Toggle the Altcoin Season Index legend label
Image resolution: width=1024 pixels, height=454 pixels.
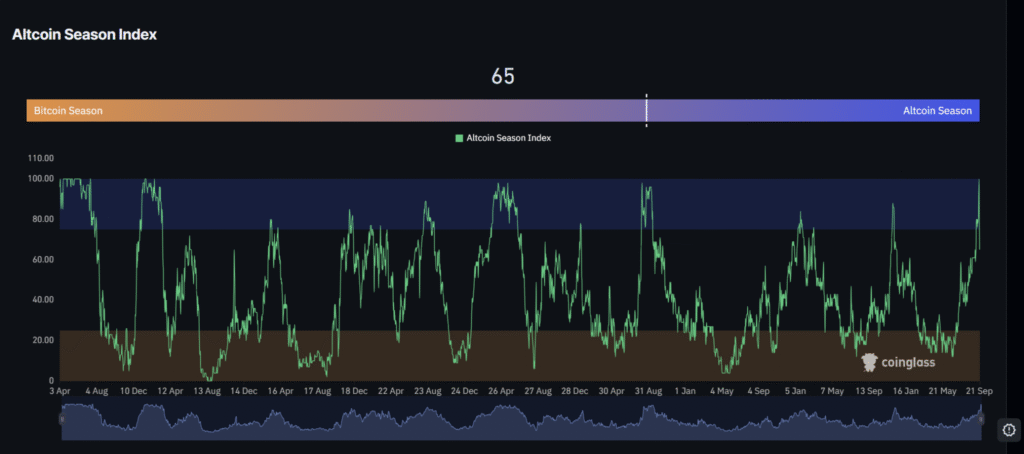[508, 138]
